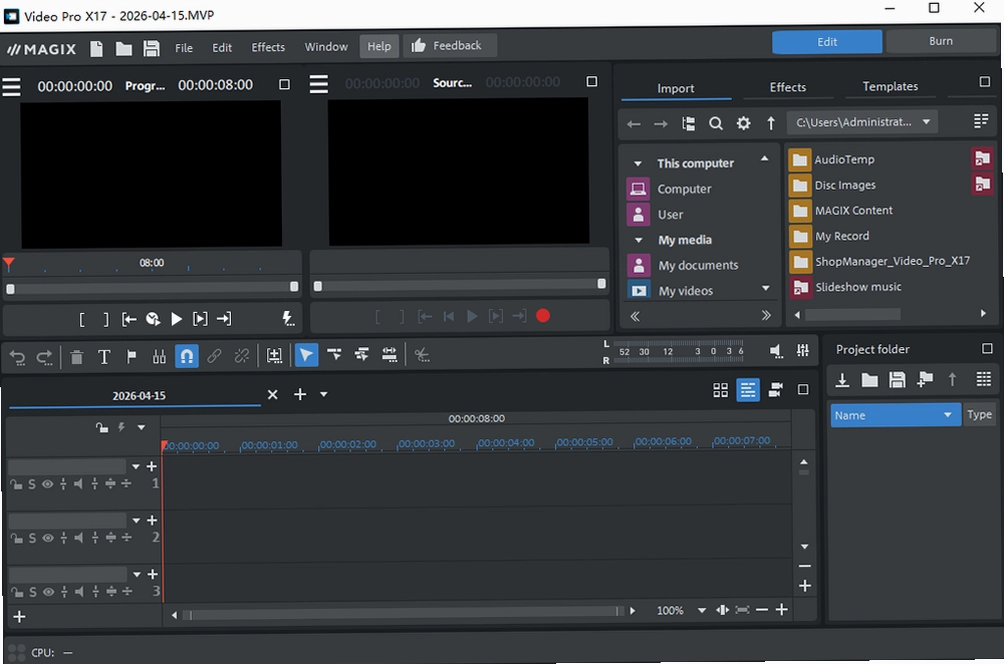Switch to the Templates tab
This screenshot has height=664, width=1004.
tap(889, 86)
